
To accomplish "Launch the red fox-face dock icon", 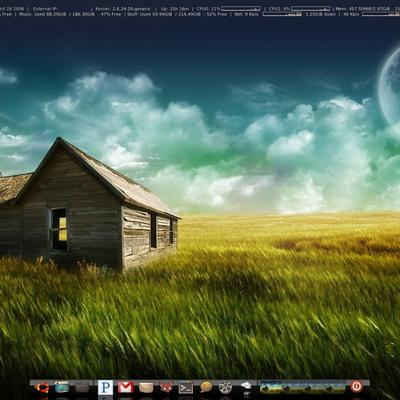I will tap(166, 387).
